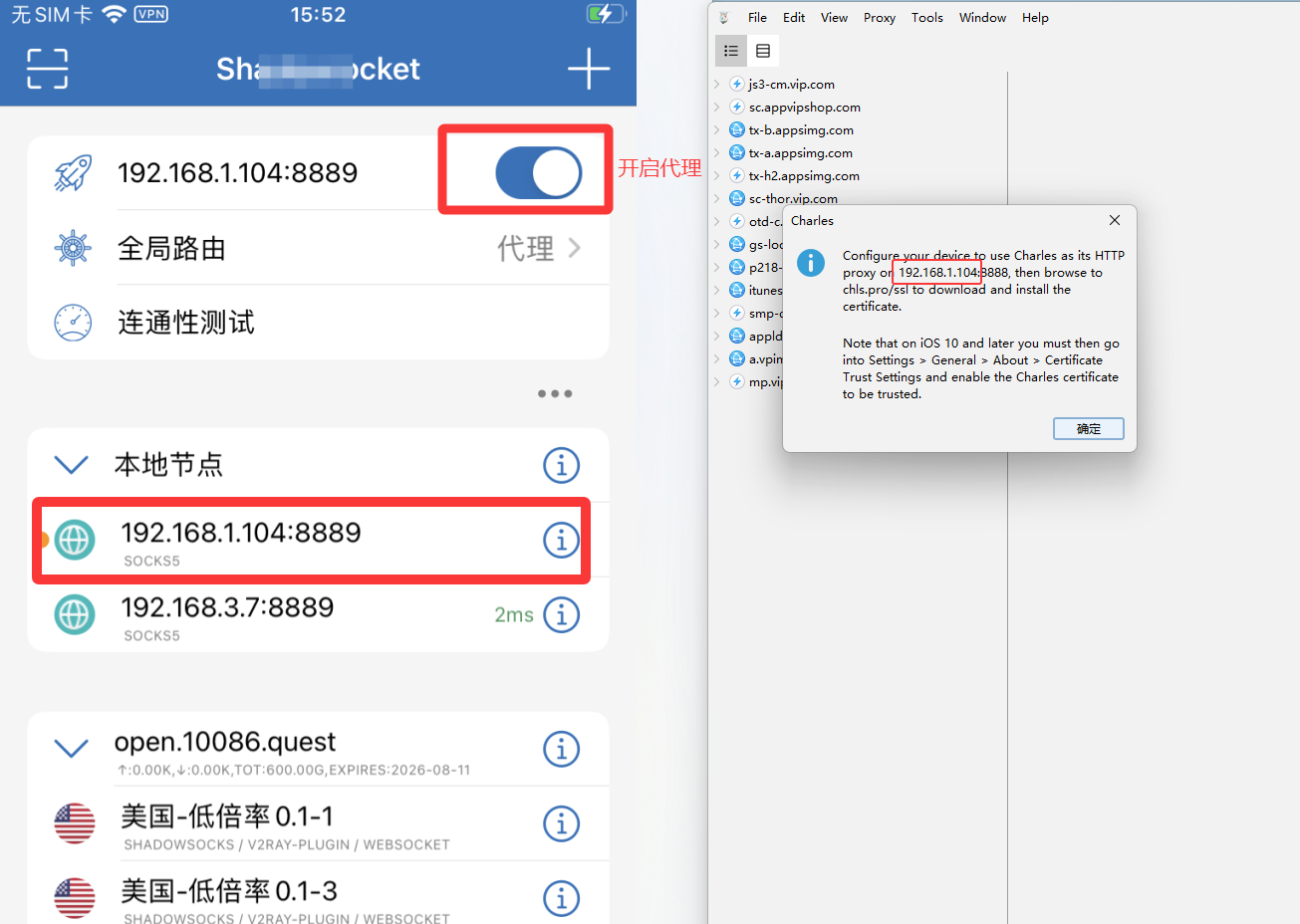Tap globe icon of 192.168.1.104:8889 node

(75, 540)
